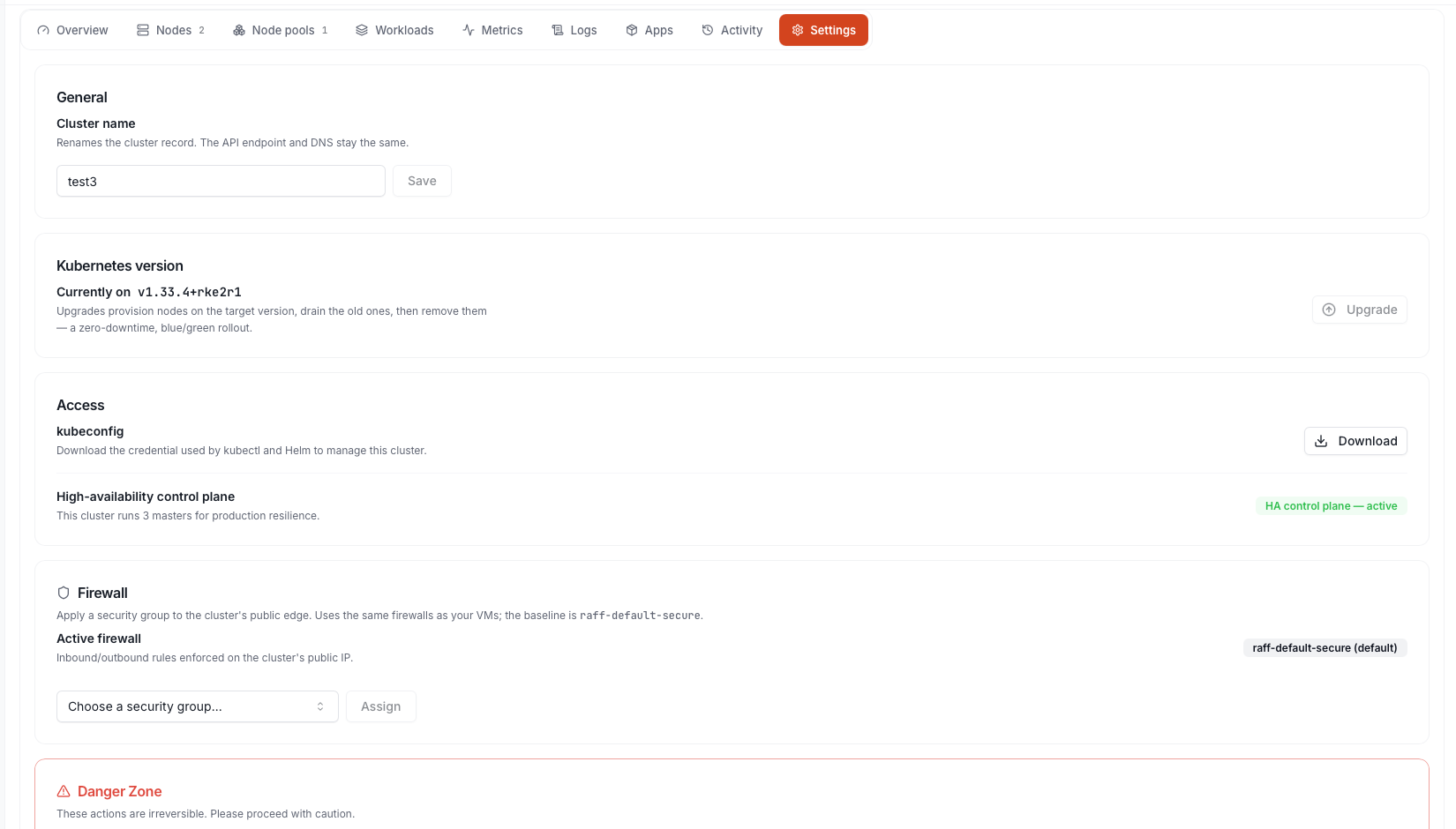The image size is (1456, 829).
Task: Click the Firewall shield icon
Action: point(64,593)
